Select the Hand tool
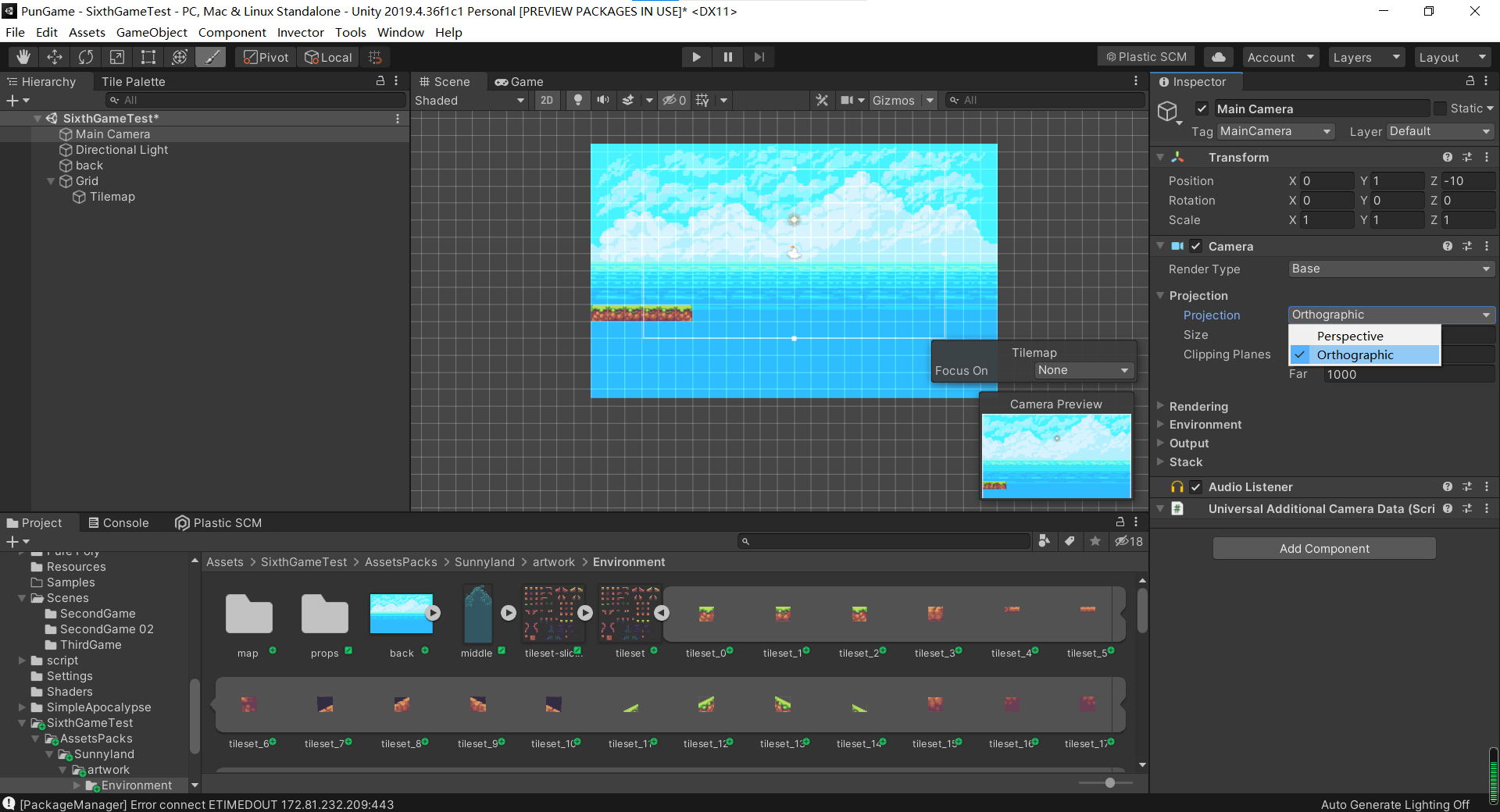This screenshot has height=812, width=1500. pyautogui.click(x=23, y=57)
